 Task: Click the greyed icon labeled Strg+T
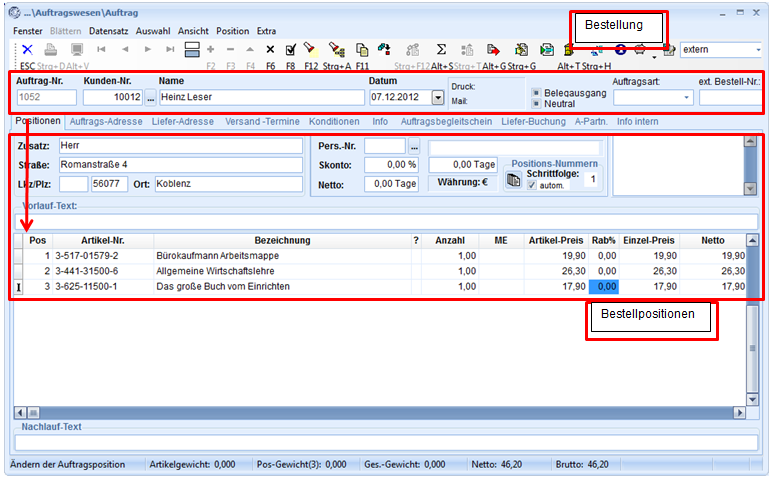467,50
